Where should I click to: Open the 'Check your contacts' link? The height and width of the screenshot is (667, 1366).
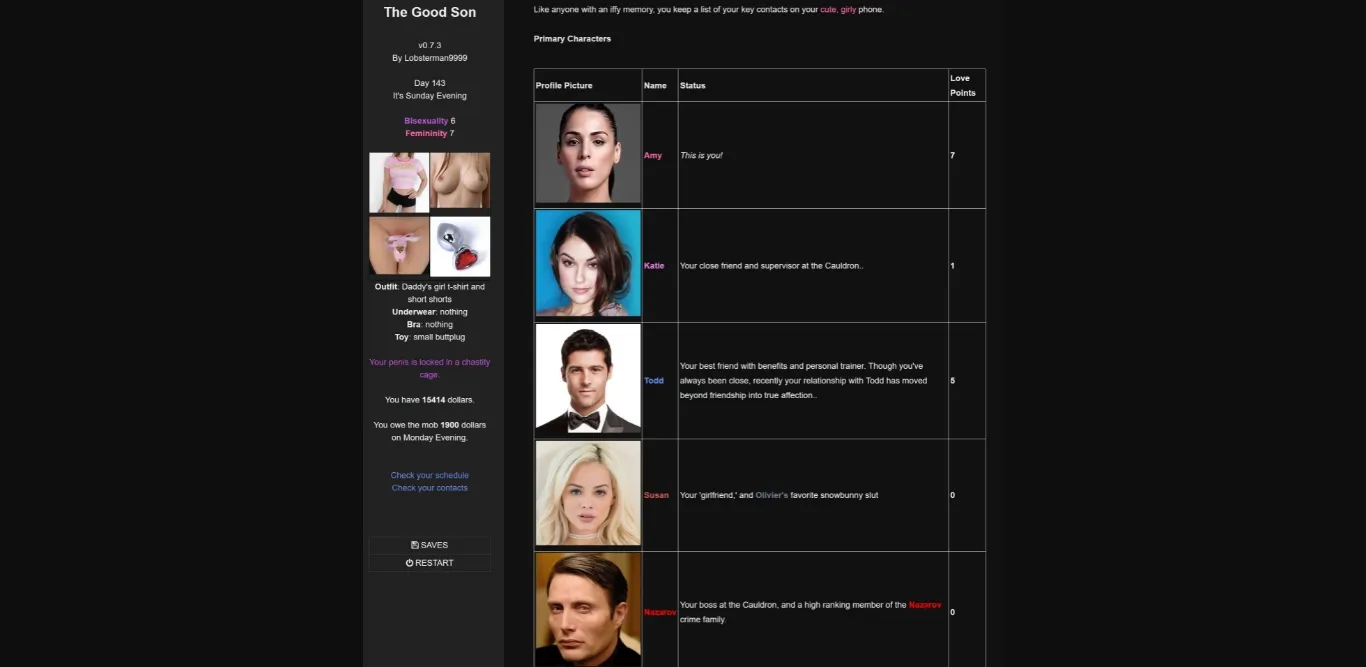click(x=430, y=488)
